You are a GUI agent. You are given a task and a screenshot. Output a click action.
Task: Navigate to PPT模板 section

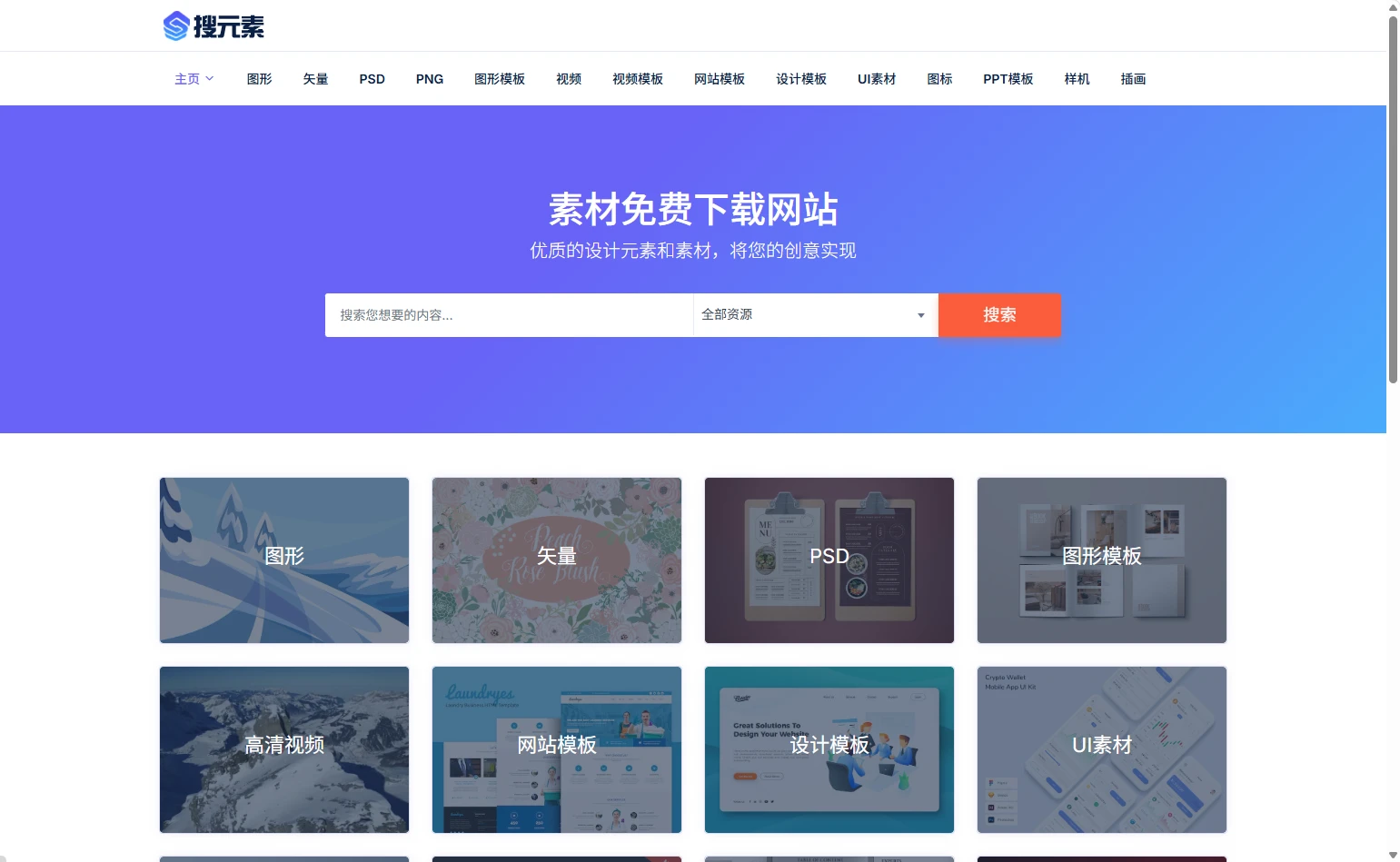pyautogui.click(x=1008, y=79)
